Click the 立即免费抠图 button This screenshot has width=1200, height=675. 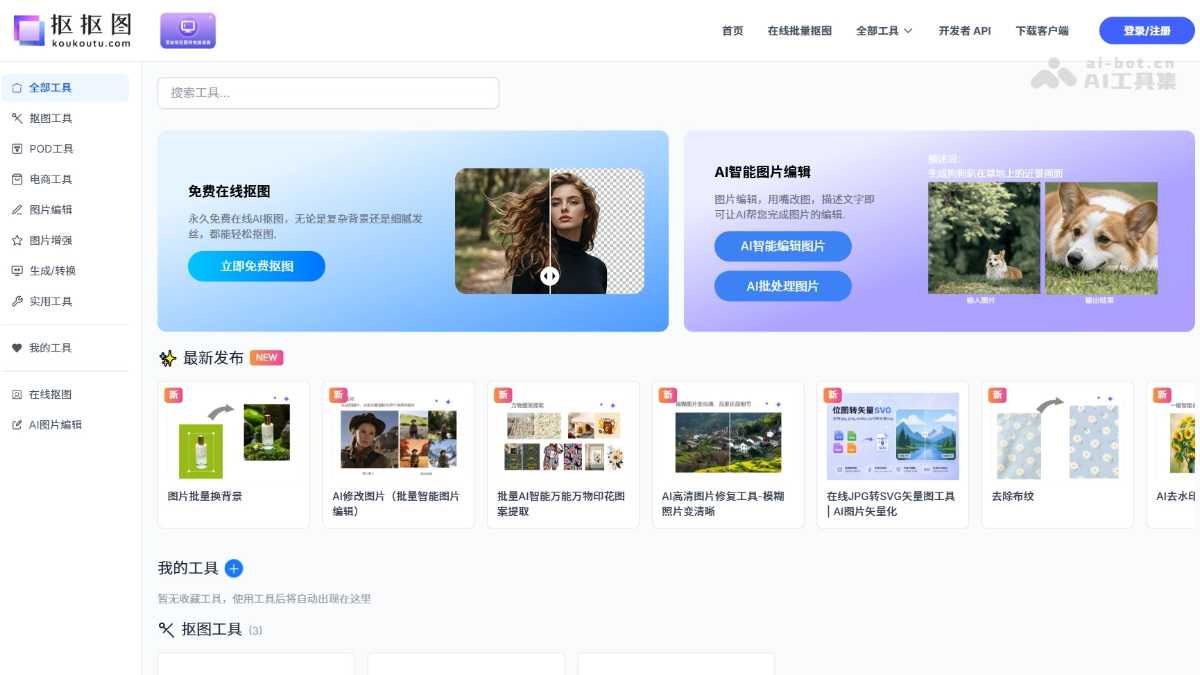point(257,266)
